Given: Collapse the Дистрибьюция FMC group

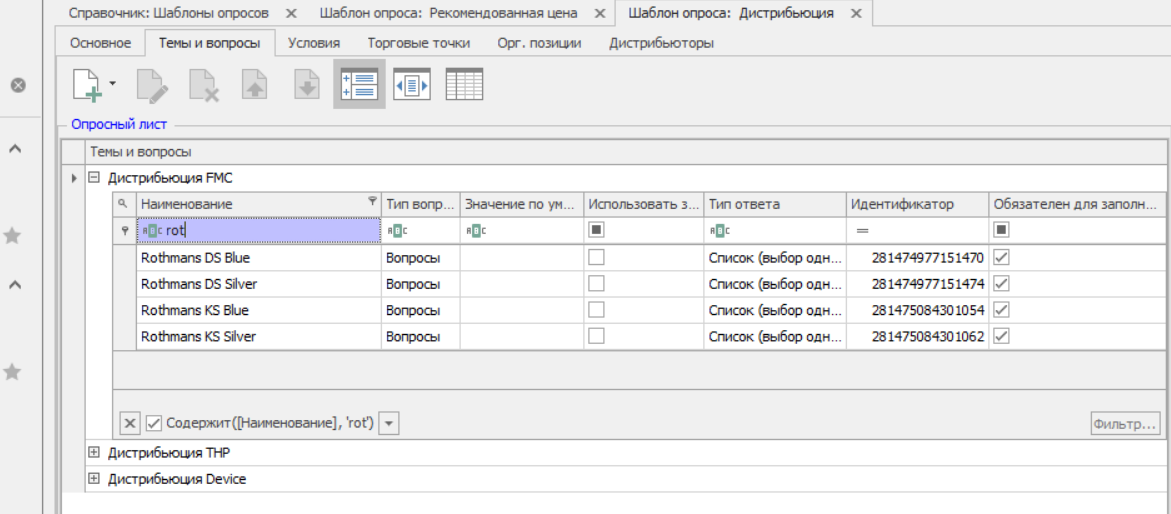Looking at the screenshot, I should point(94,178).
